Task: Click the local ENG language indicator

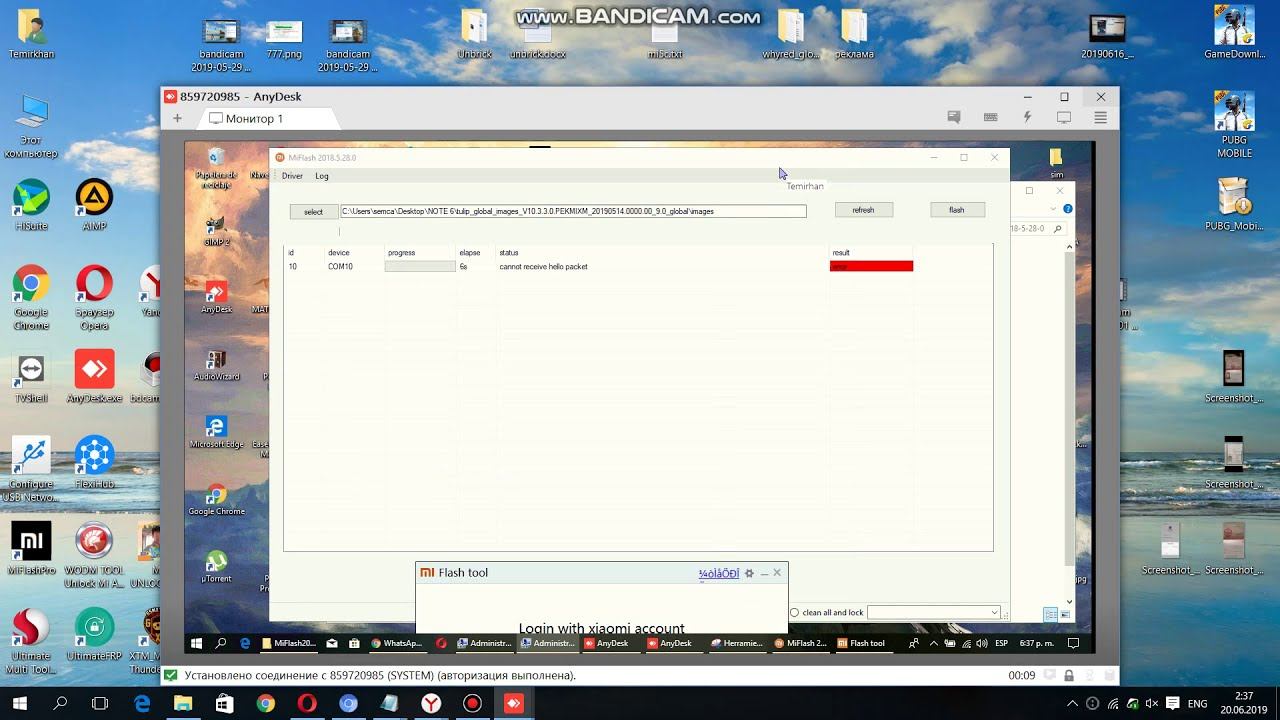Action: [x=1197, y=703]
